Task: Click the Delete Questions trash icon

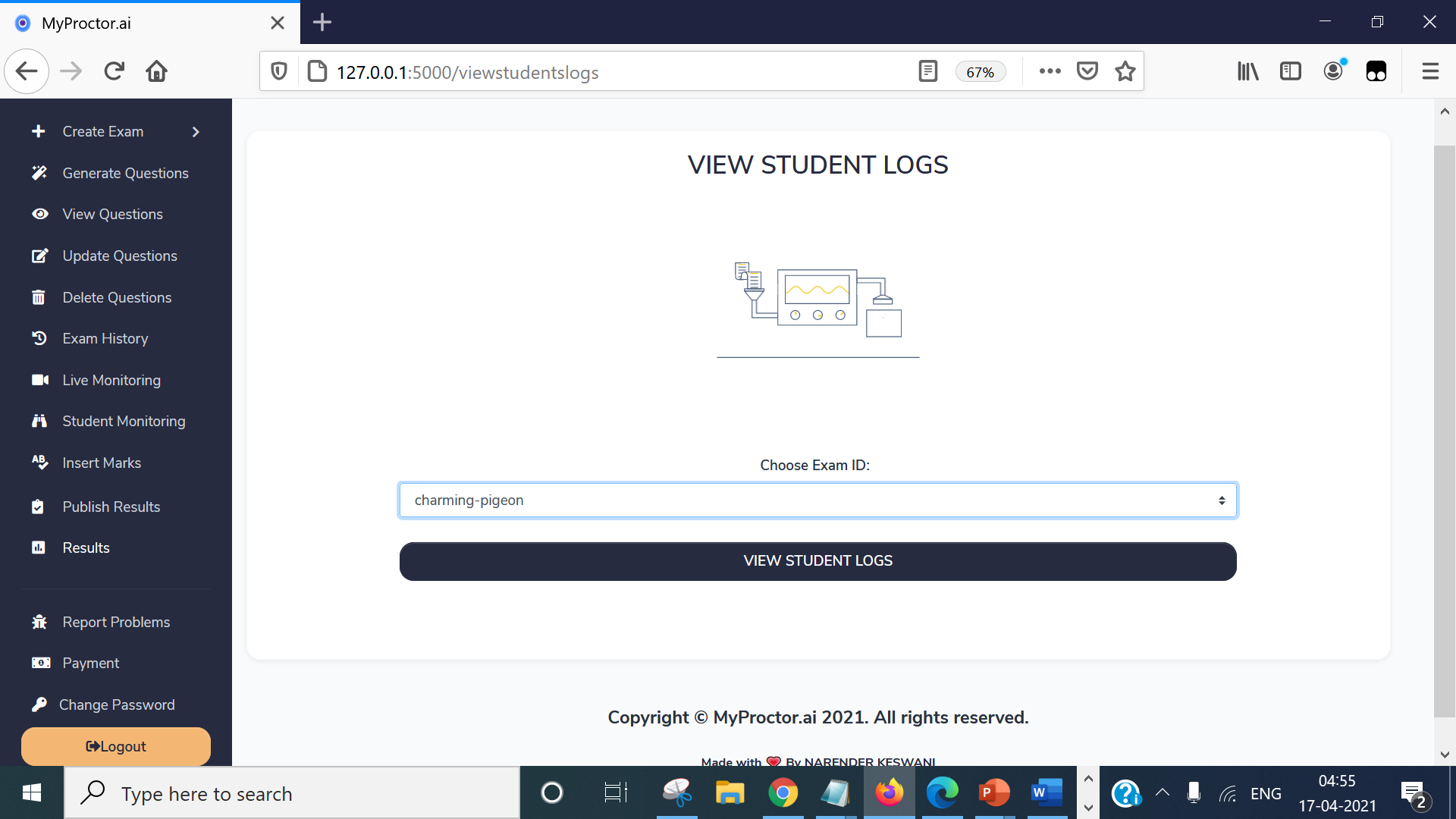Action: pos(39,297)
